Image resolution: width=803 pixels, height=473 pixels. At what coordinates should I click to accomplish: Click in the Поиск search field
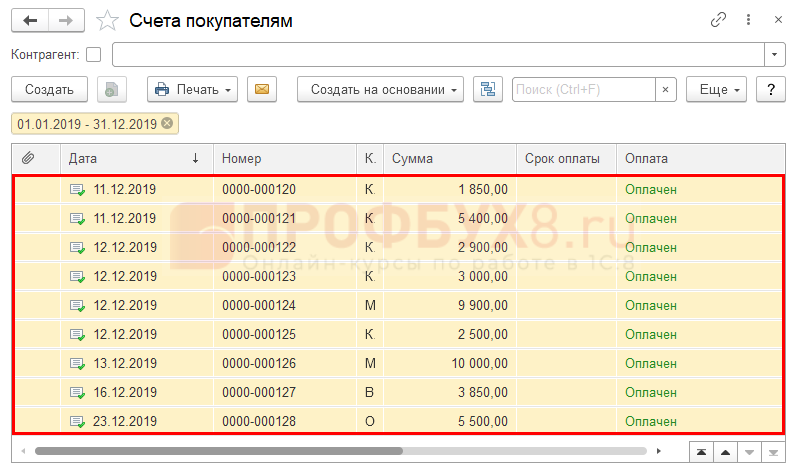tap(583, 89)
